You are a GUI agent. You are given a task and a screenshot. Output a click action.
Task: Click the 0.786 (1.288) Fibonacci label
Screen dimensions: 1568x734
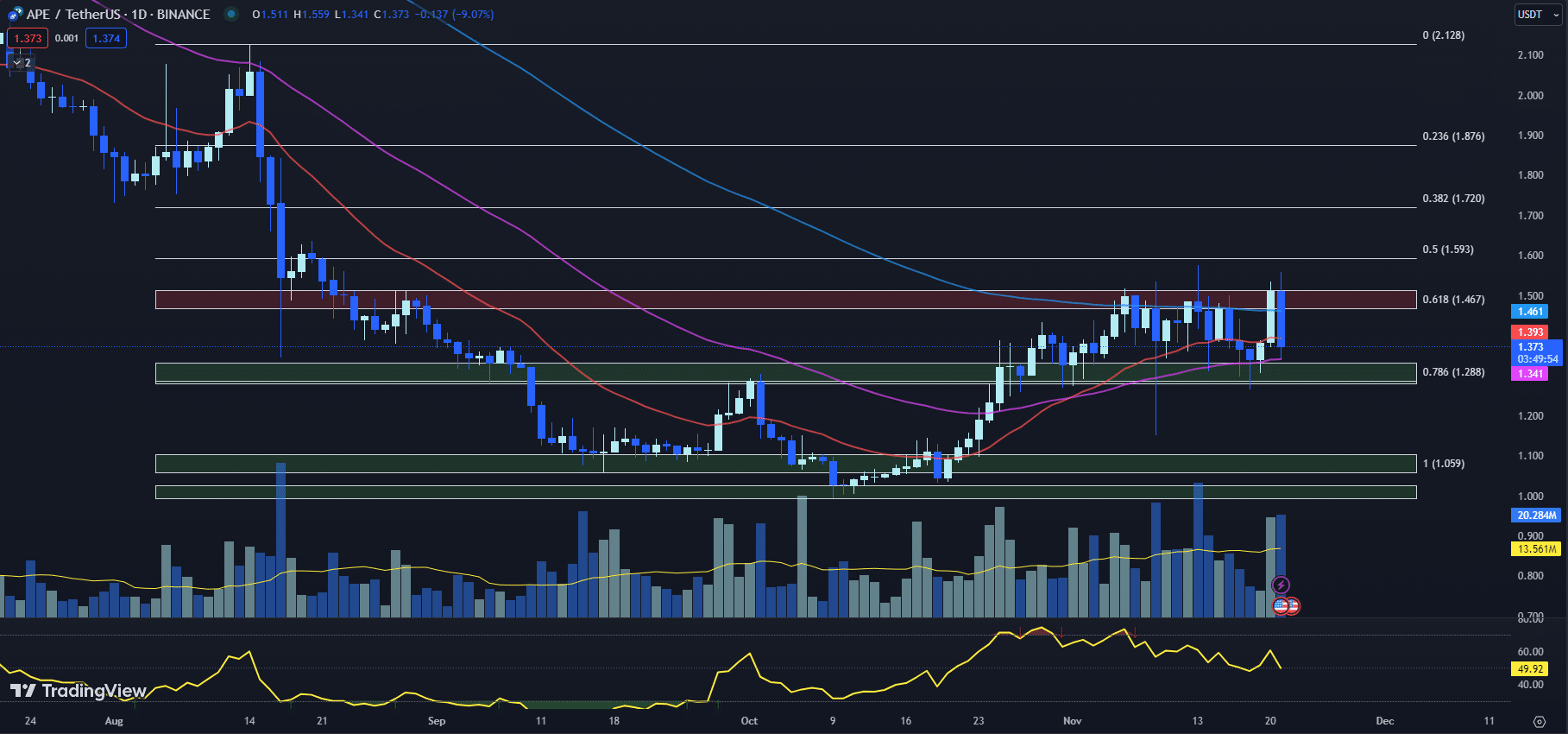pyautogui.click(x=1453, y=372)
